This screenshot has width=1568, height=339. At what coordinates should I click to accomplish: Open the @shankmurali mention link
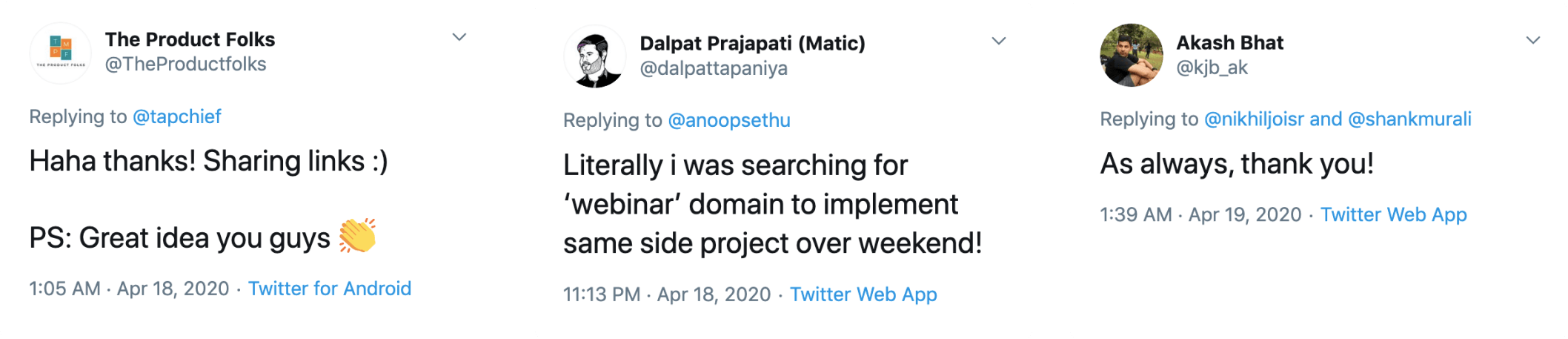pos(1409,119)
